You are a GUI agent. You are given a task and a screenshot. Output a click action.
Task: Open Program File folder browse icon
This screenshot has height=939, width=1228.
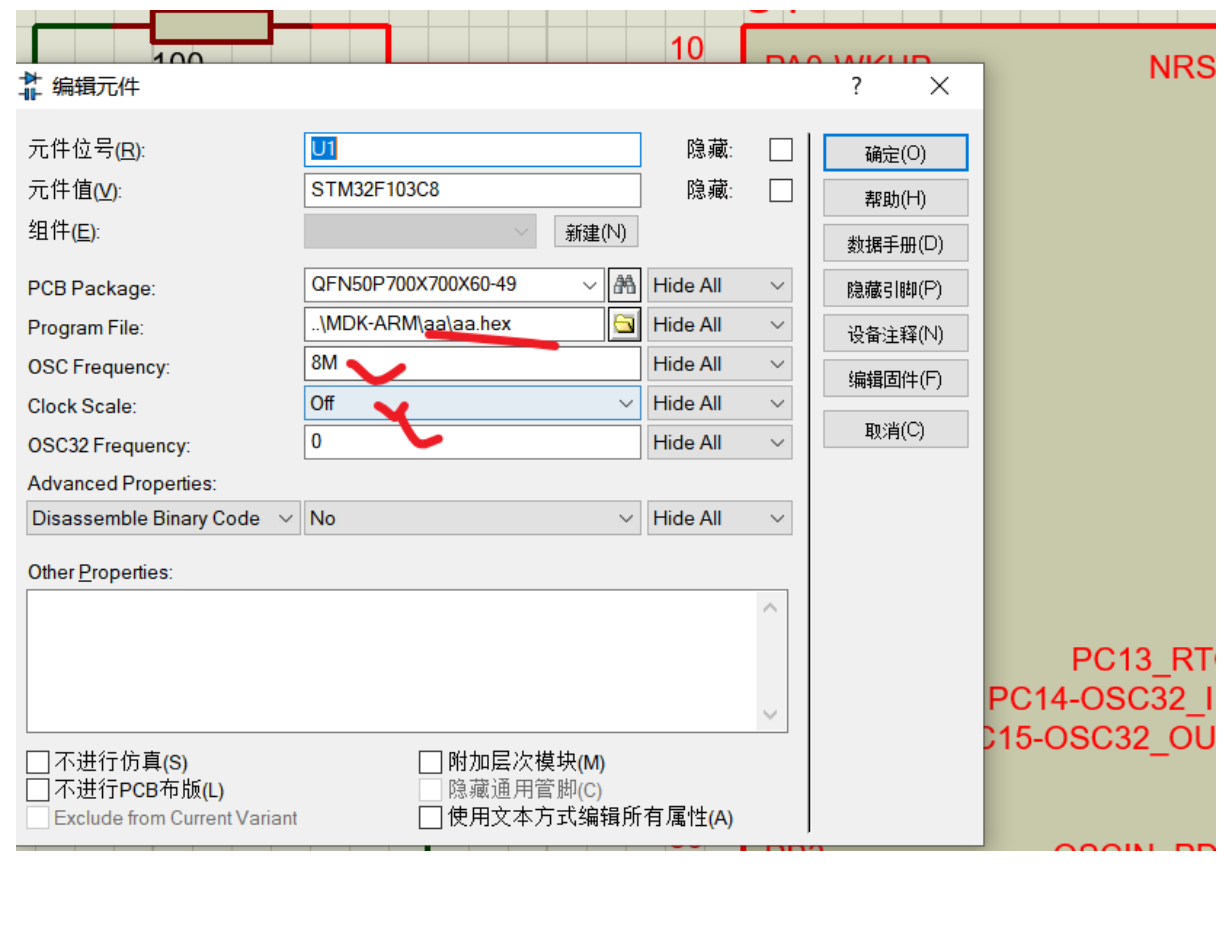point(624,324)
